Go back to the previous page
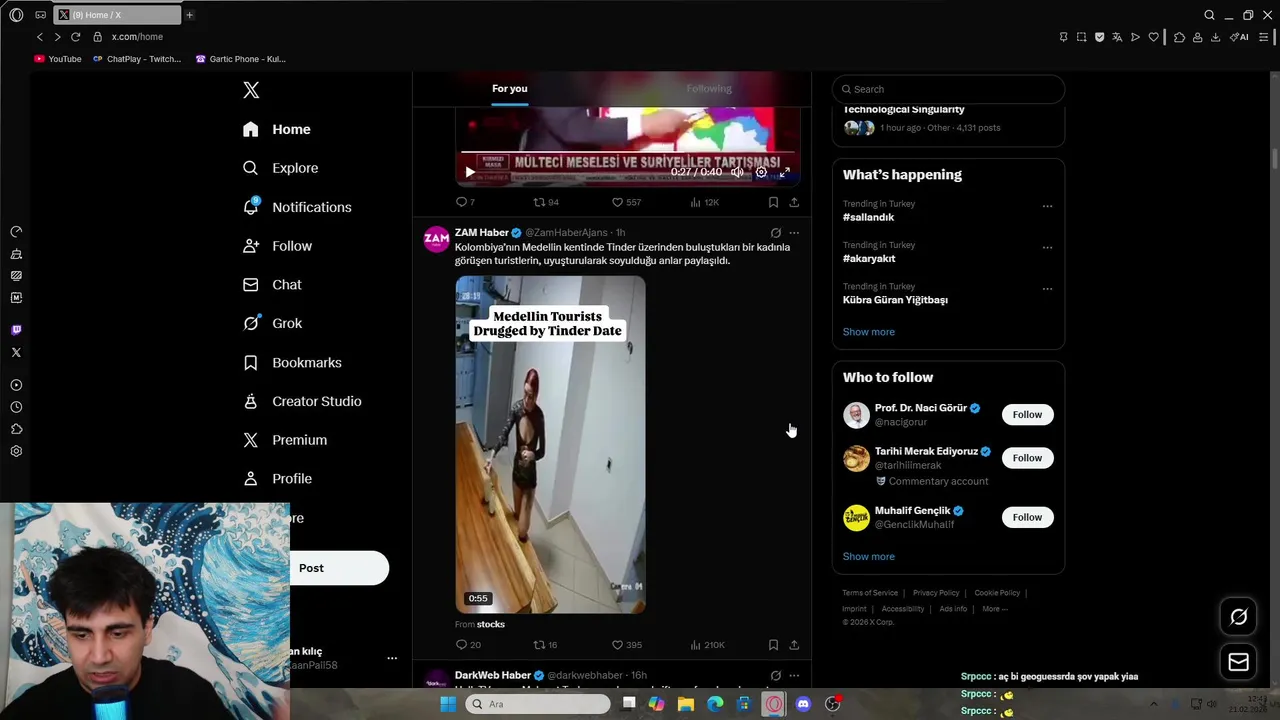Image resolution: width=1280 pixels, height=720 pixels. click(x=40, y=37)
